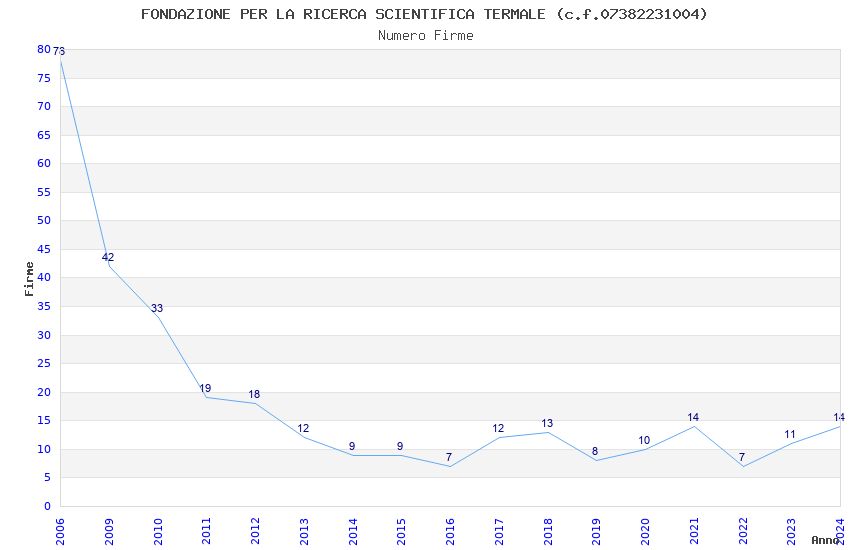This screenshot has width=850, height=550.
Task: Click the single-digit 5 y-axis tick
Action: [47, 477]
